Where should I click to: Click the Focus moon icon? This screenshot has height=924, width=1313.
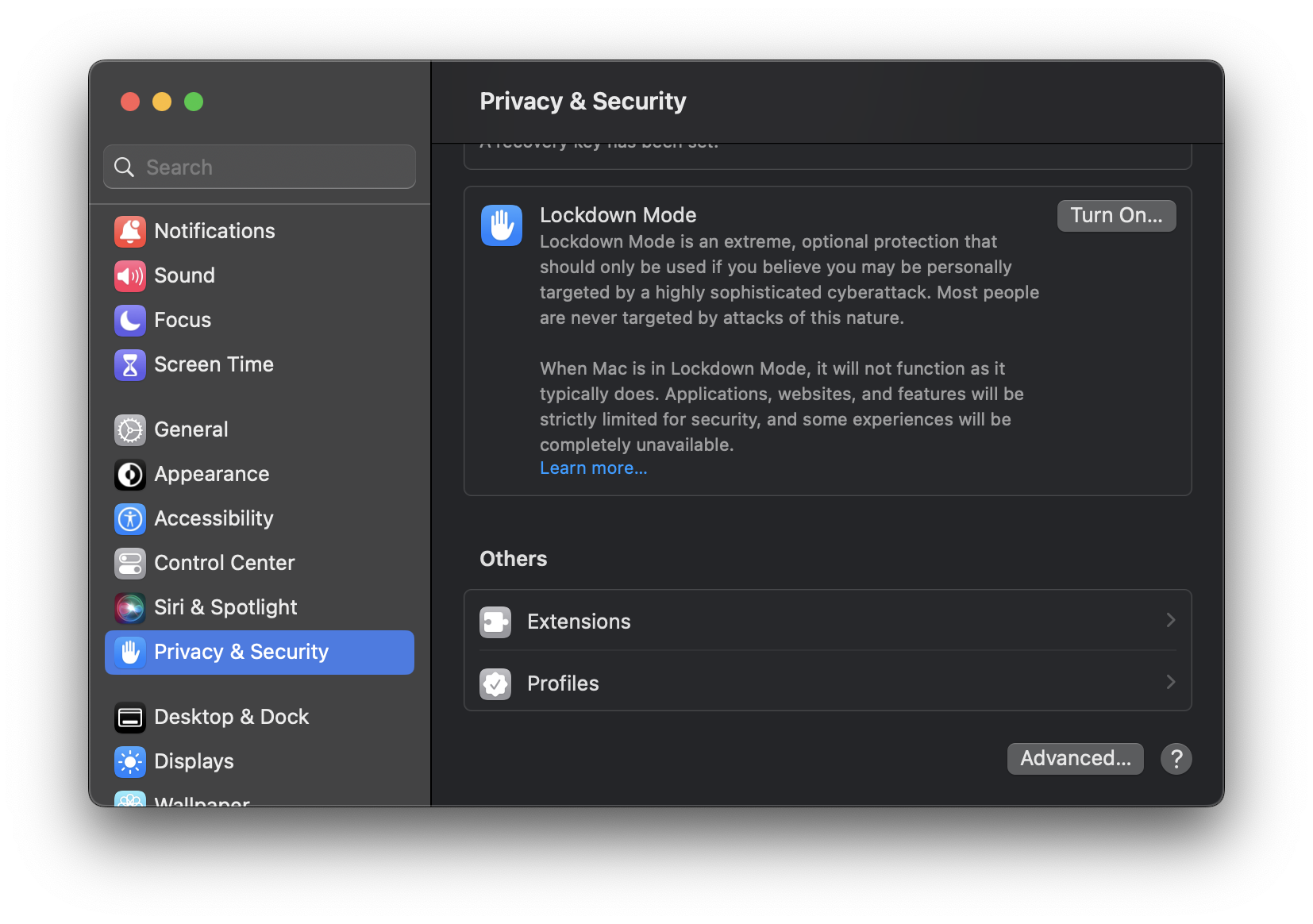tap(130, 320)
